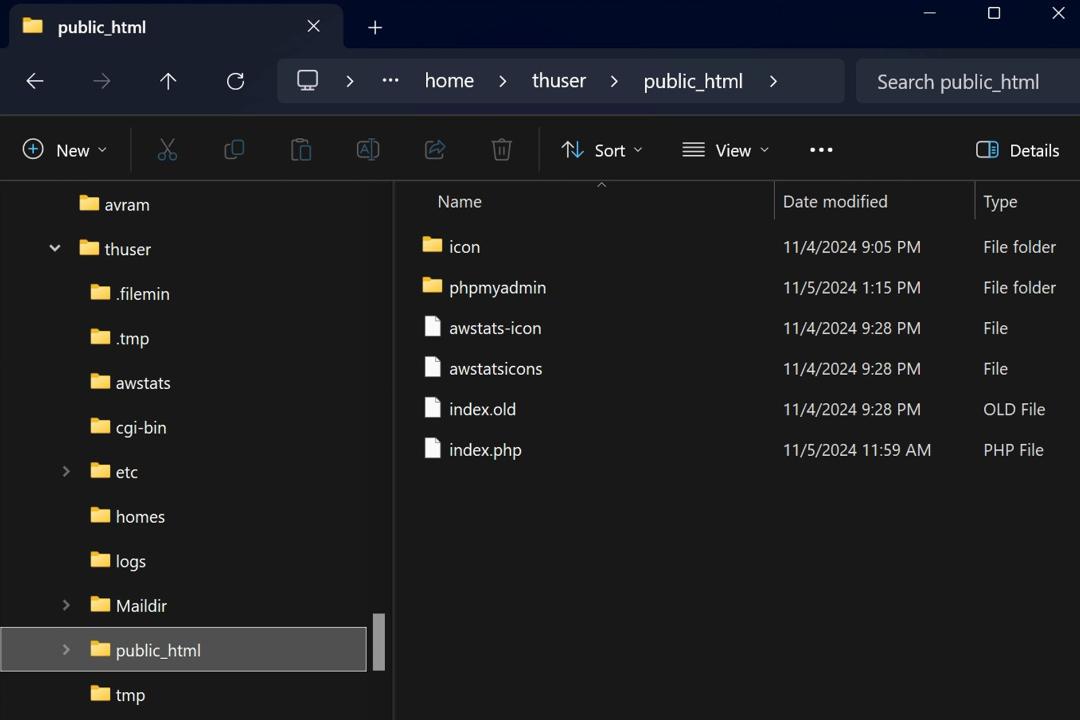
Task: Click the Paste clipboard icon
Action: click(x=301, y=150)
